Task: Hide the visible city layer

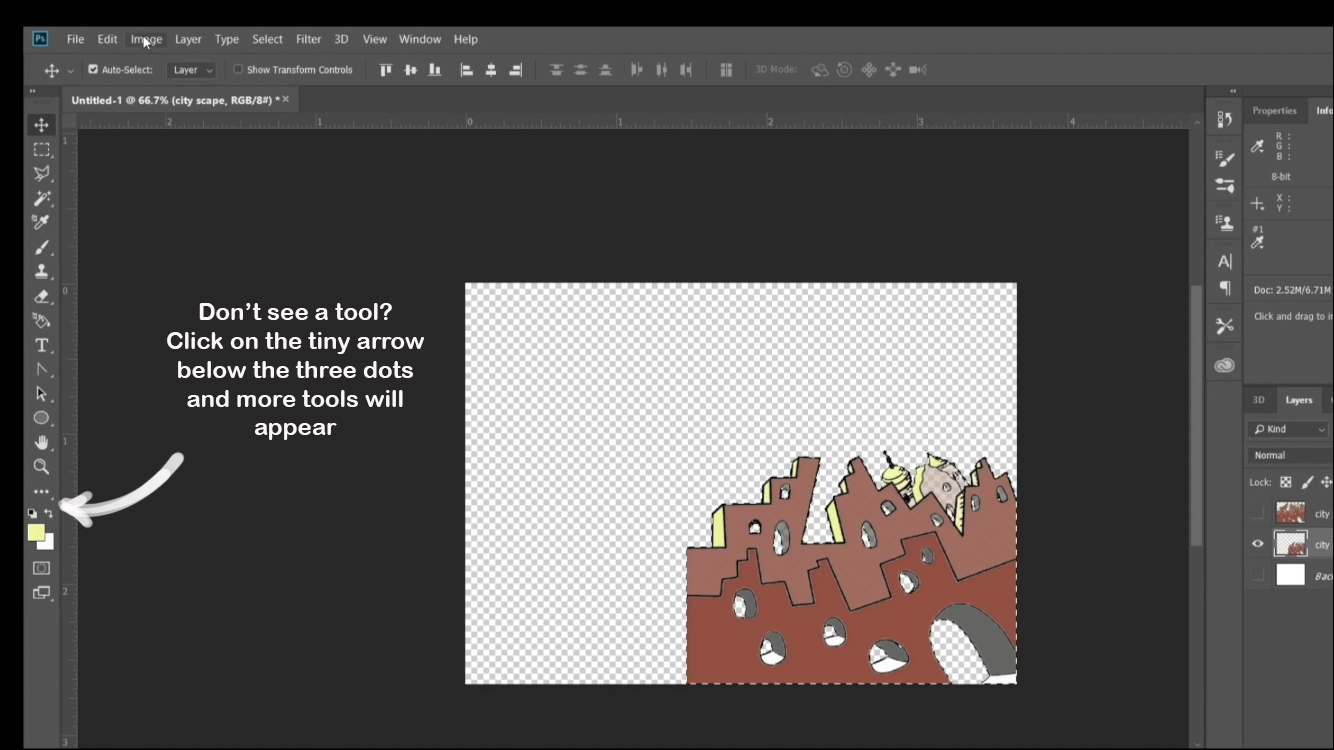Action: point(1258,544)
